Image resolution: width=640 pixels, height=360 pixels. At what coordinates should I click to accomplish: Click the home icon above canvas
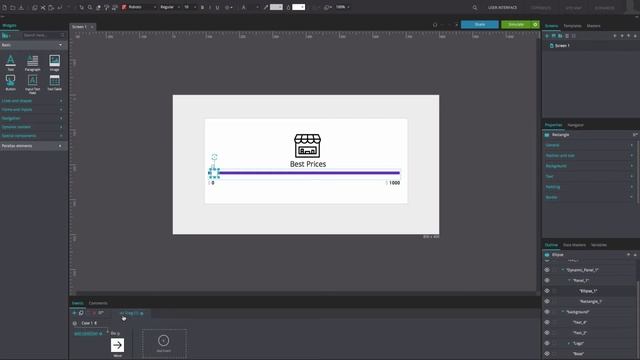coord(435,25)
